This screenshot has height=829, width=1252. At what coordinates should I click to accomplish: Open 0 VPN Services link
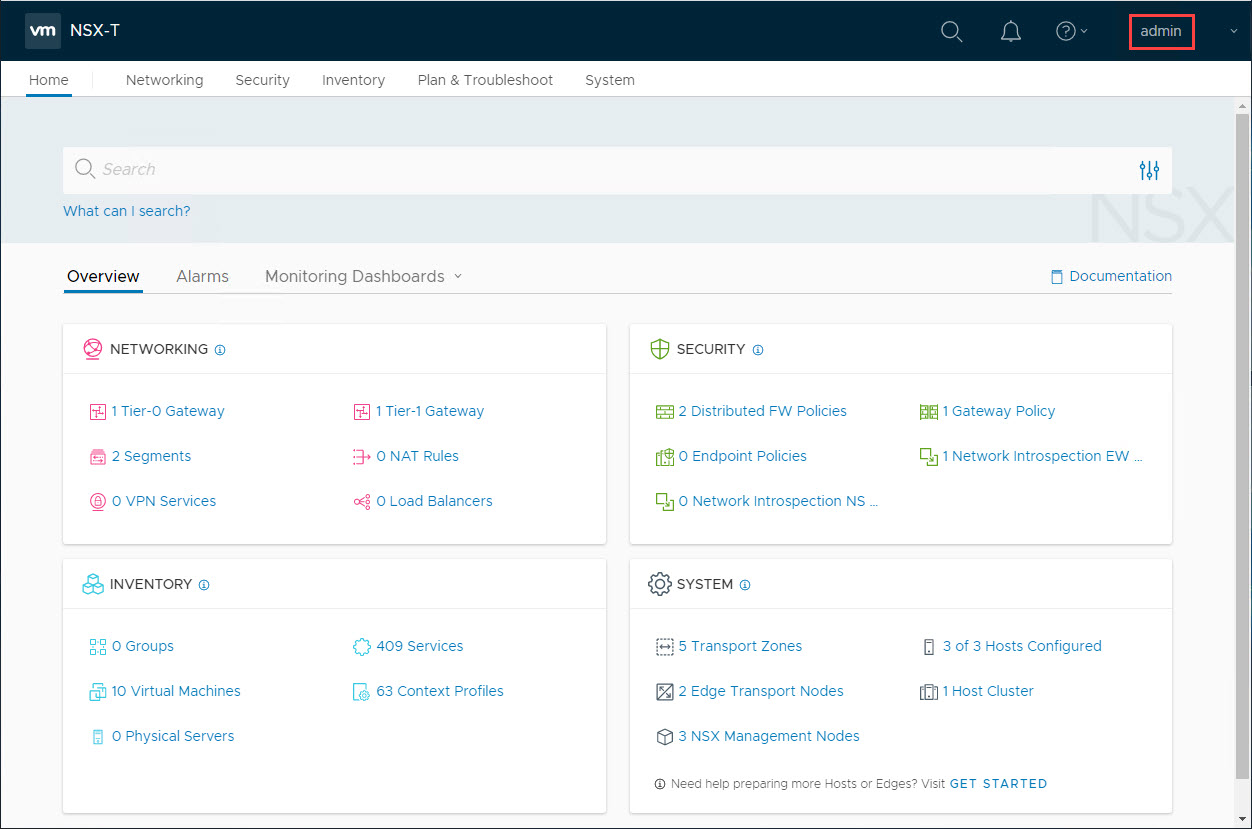[164, 501]
